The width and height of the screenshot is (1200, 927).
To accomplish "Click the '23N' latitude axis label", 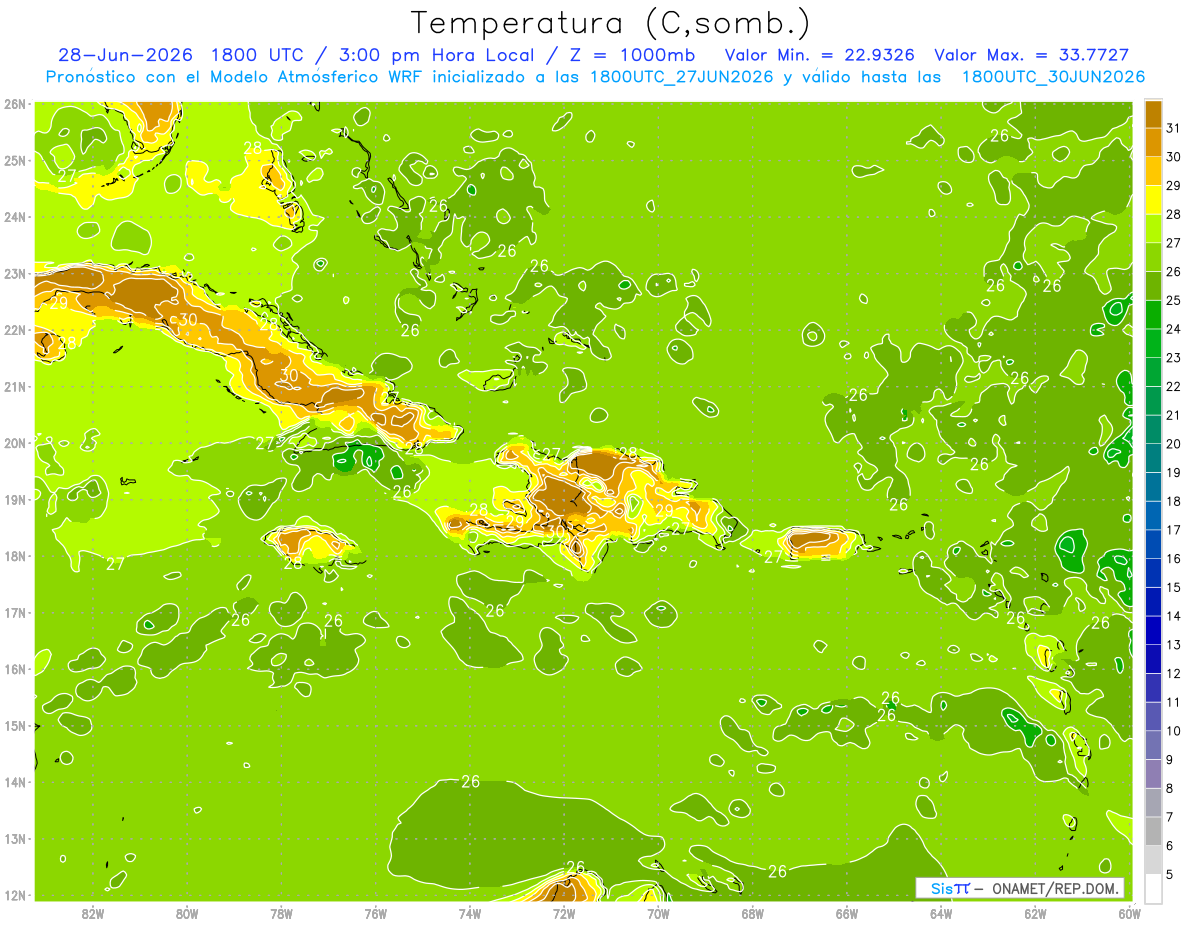I will click(15, 273).
